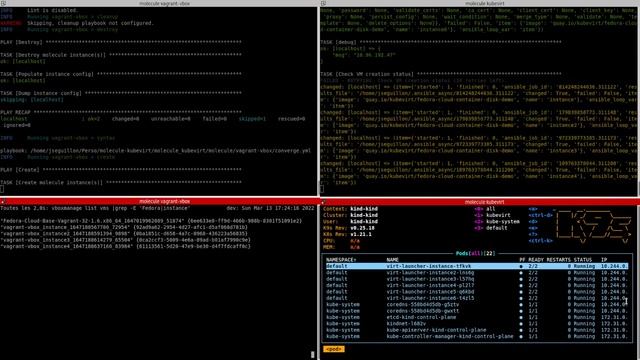Screen dimensions: 640x360
Task: Click the vagrant-vbox_instance3 VM line
Action: [126, 240]
